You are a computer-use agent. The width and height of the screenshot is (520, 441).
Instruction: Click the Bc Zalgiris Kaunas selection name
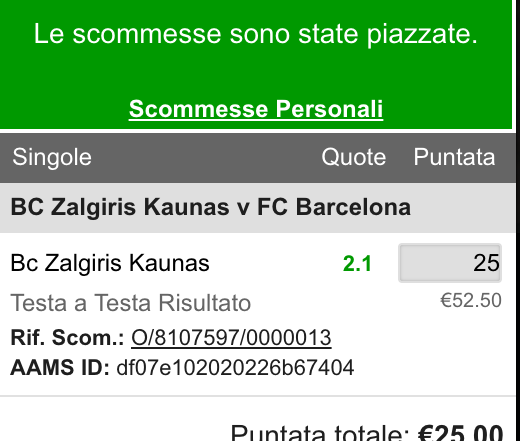pyautogui.click(x=110, y=263)
